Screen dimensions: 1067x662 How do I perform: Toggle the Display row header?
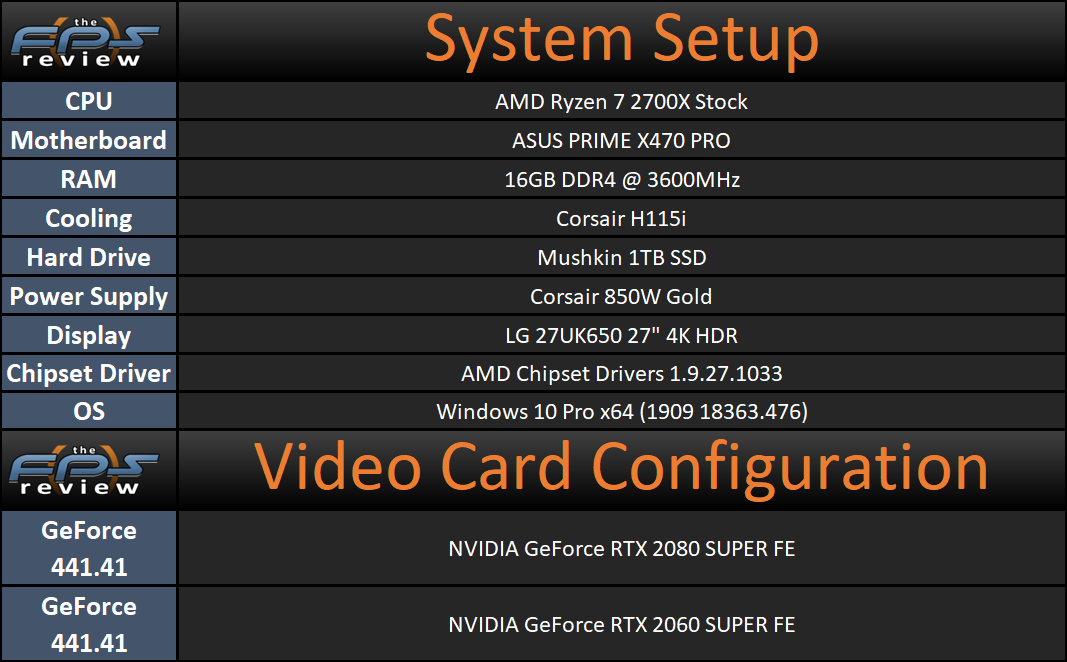coord(88,334)
